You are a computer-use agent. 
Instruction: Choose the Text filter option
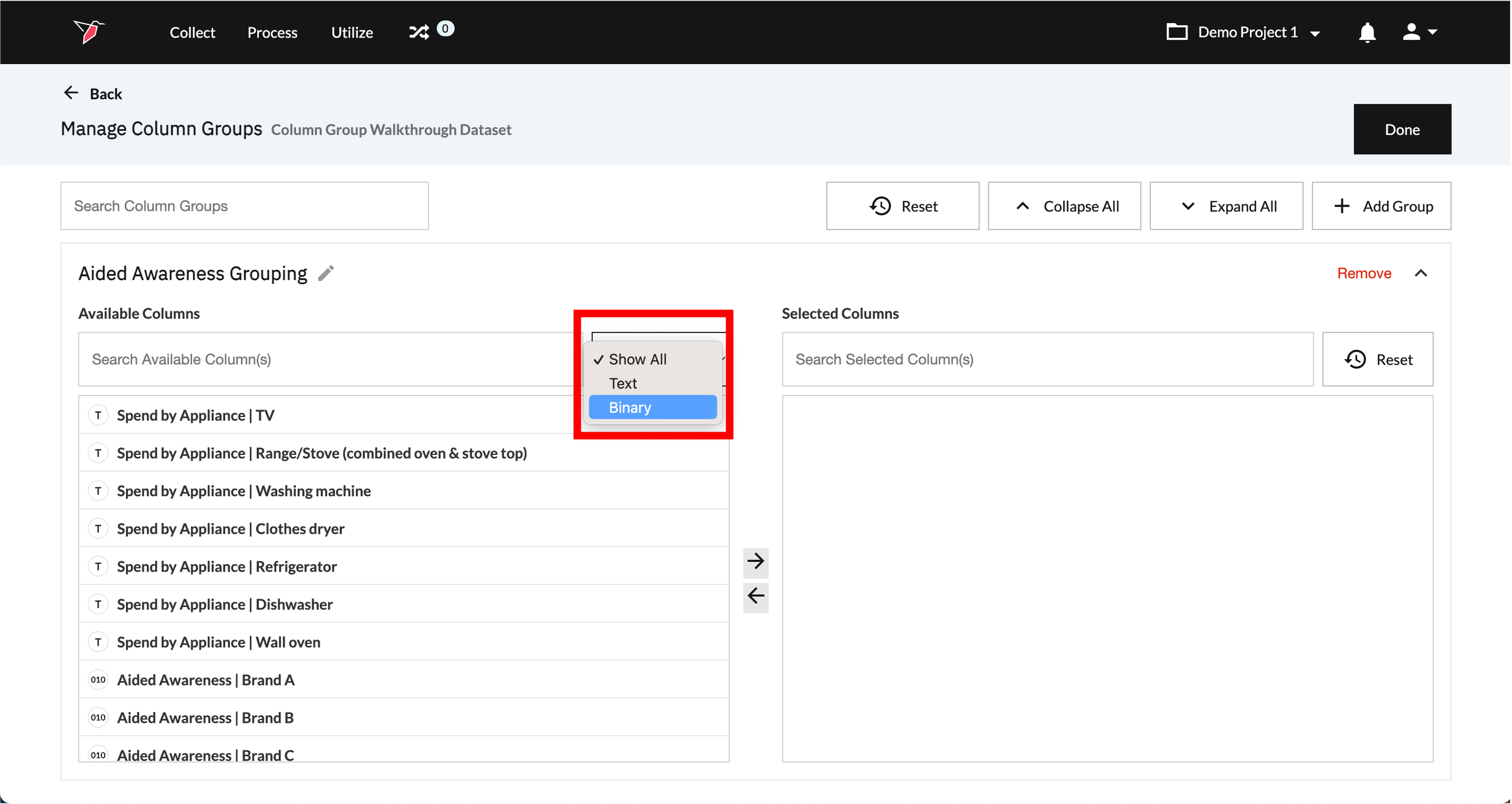623,383
